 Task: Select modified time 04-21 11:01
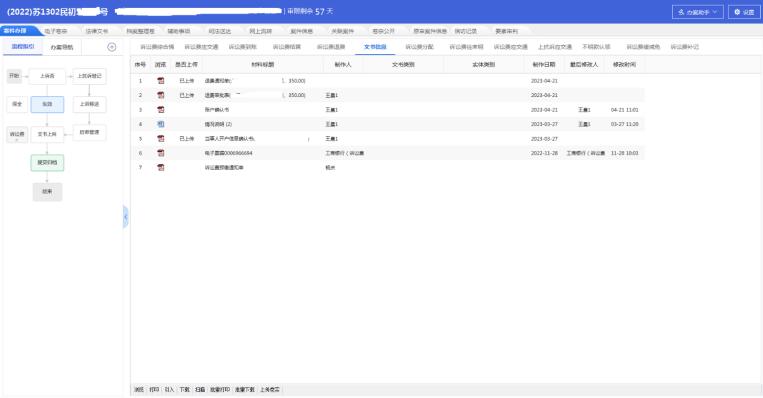click(625, 110)
